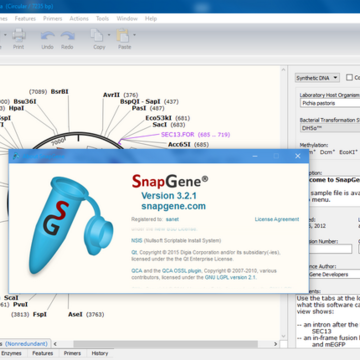The height and width of the screenshot is (360, 360).
Task: Click the horizontal scrollbar right arrow
Action: [x=275, y=344]
